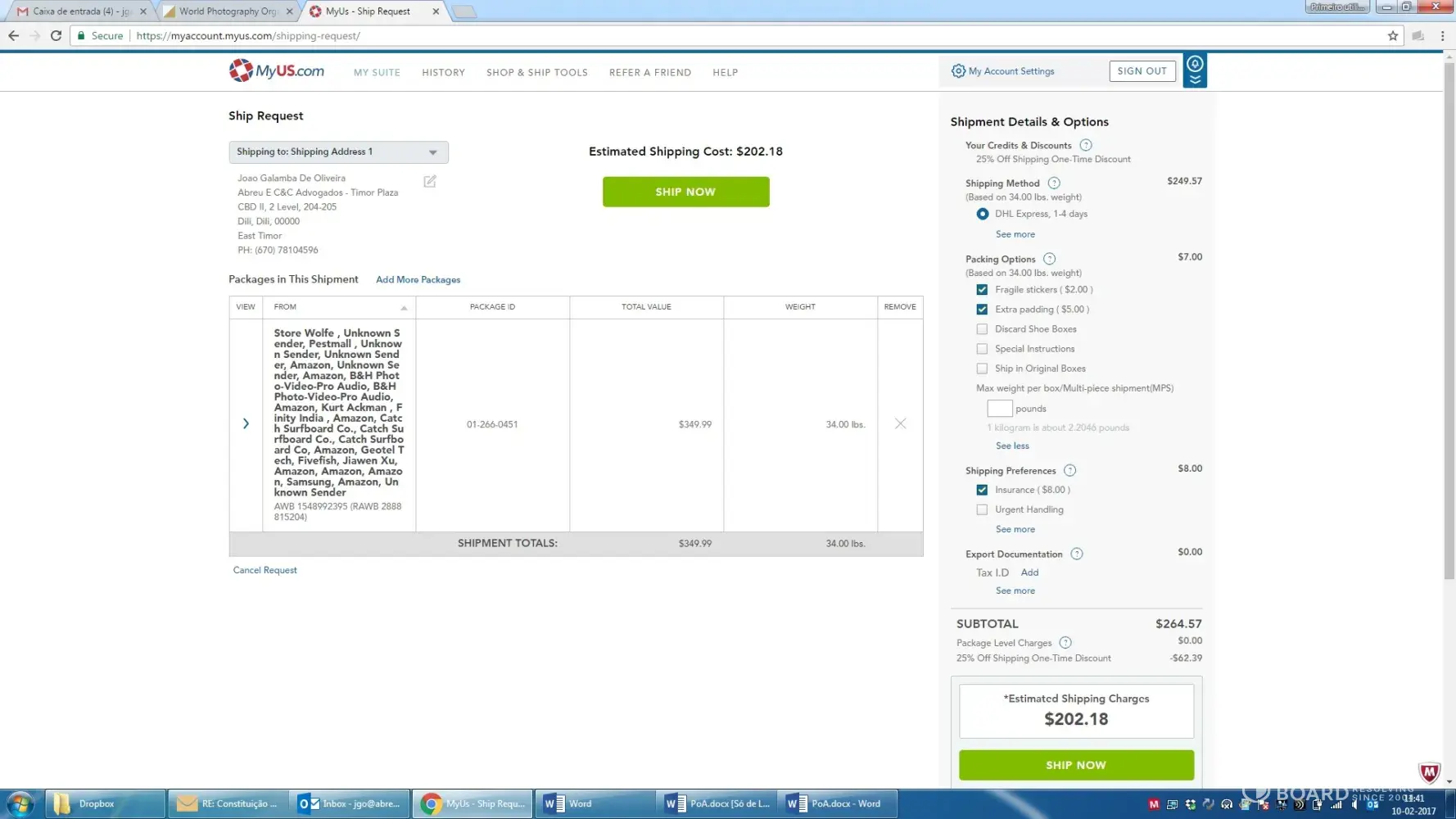Enable the Urgent Handling checkbox
The width and height of the screenshot is (1456, 819).
point(982,509)
